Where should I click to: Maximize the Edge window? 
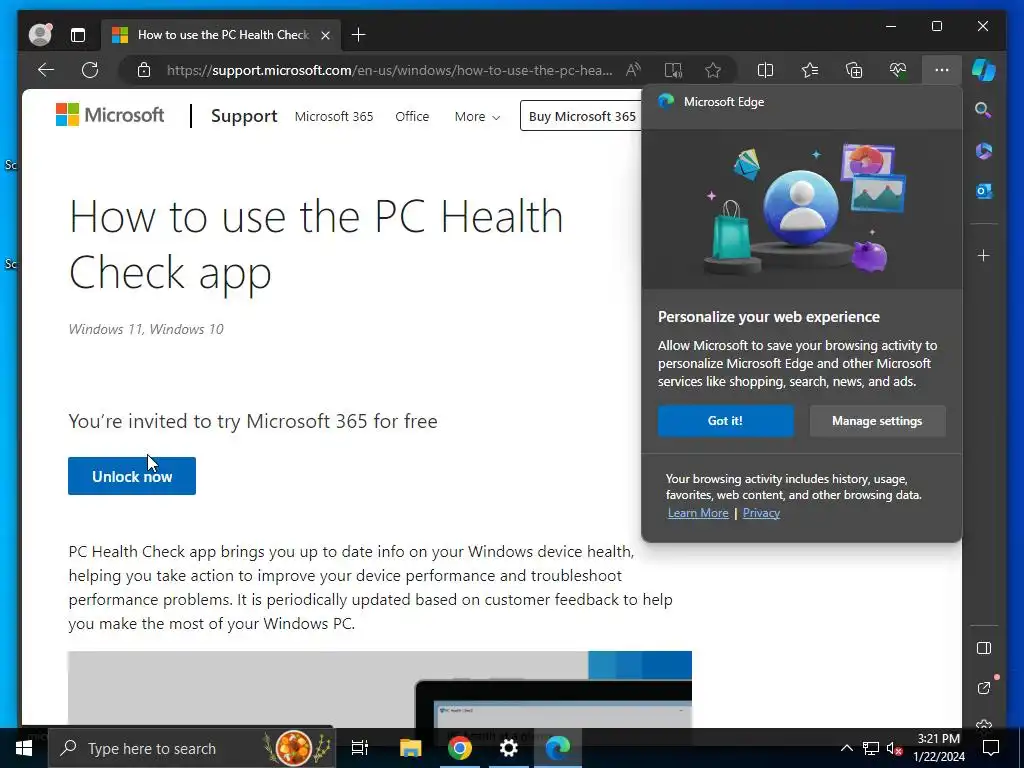point(936,26)
